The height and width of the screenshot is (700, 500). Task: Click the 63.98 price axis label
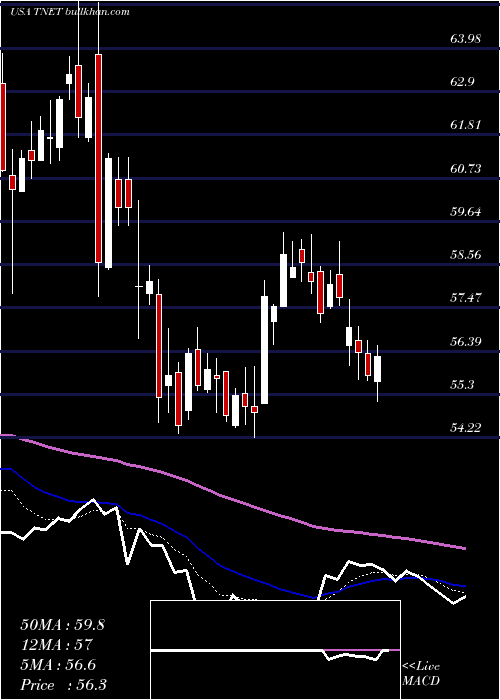coord(466,39)
